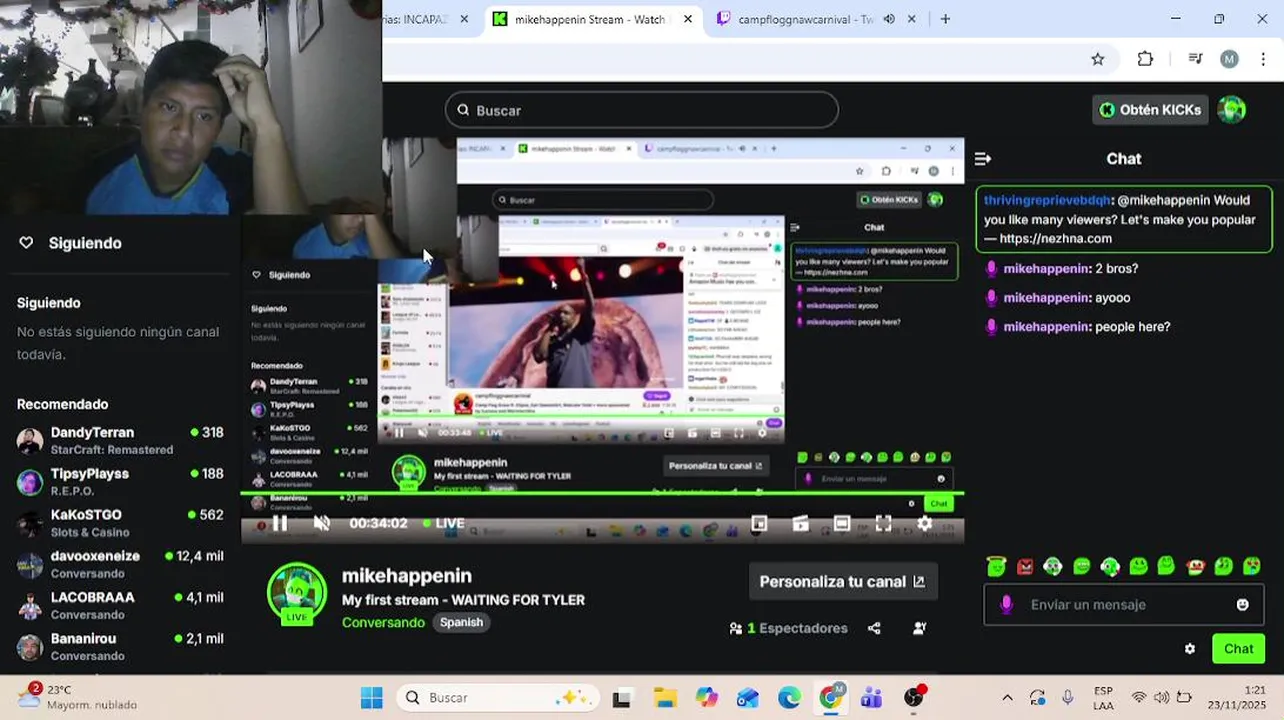Send the crying heart-eyes emote

pos(1252,567)
